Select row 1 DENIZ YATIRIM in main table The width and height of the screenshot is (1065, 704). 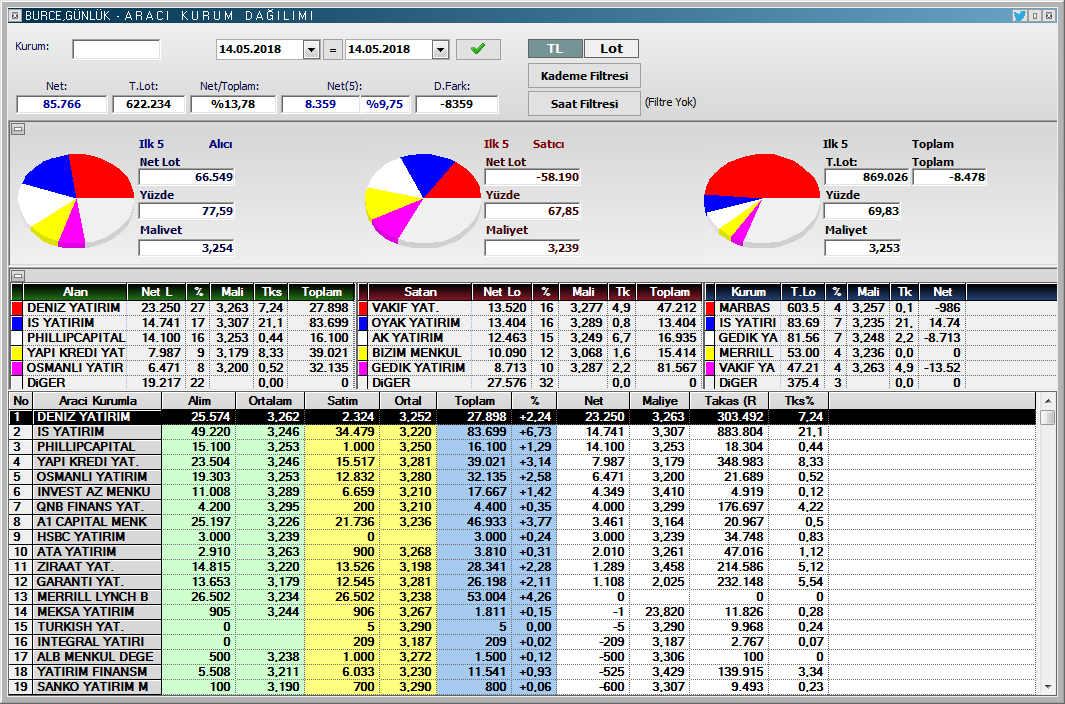523,417
